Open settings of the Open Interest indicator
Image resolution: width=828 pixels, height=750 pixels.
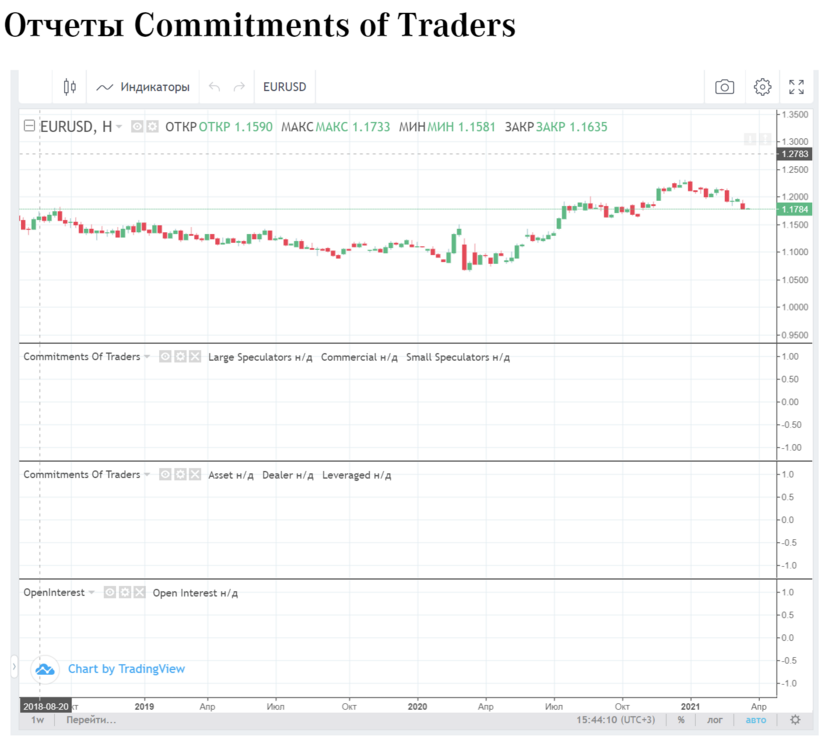125,592
